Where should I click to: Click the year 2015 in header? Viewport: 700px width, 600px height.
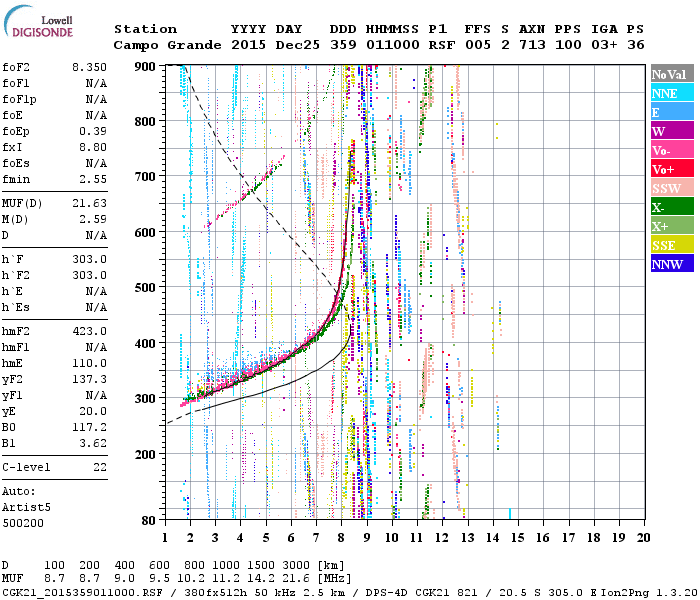point(248,45)
